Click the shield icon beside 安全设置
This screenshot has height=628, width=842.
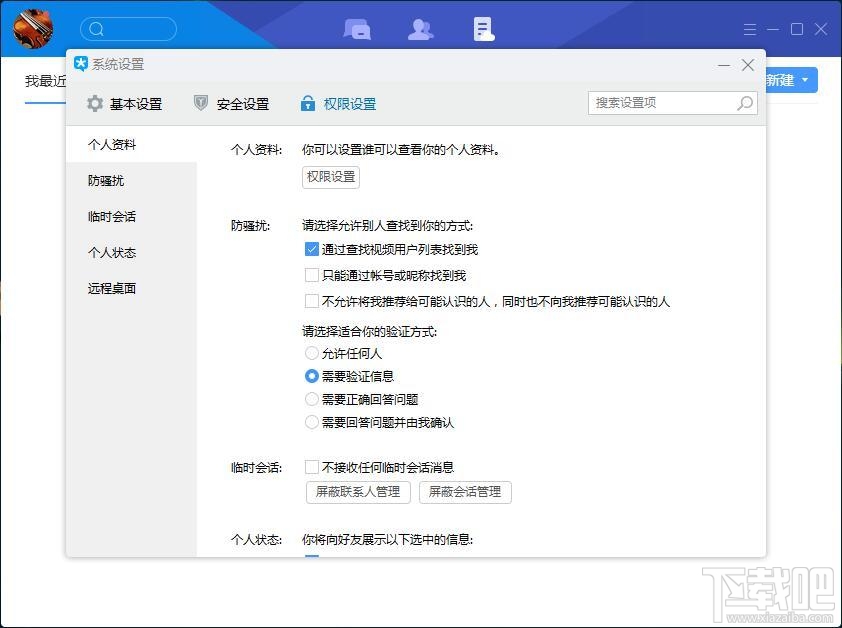tap(200, 102)
